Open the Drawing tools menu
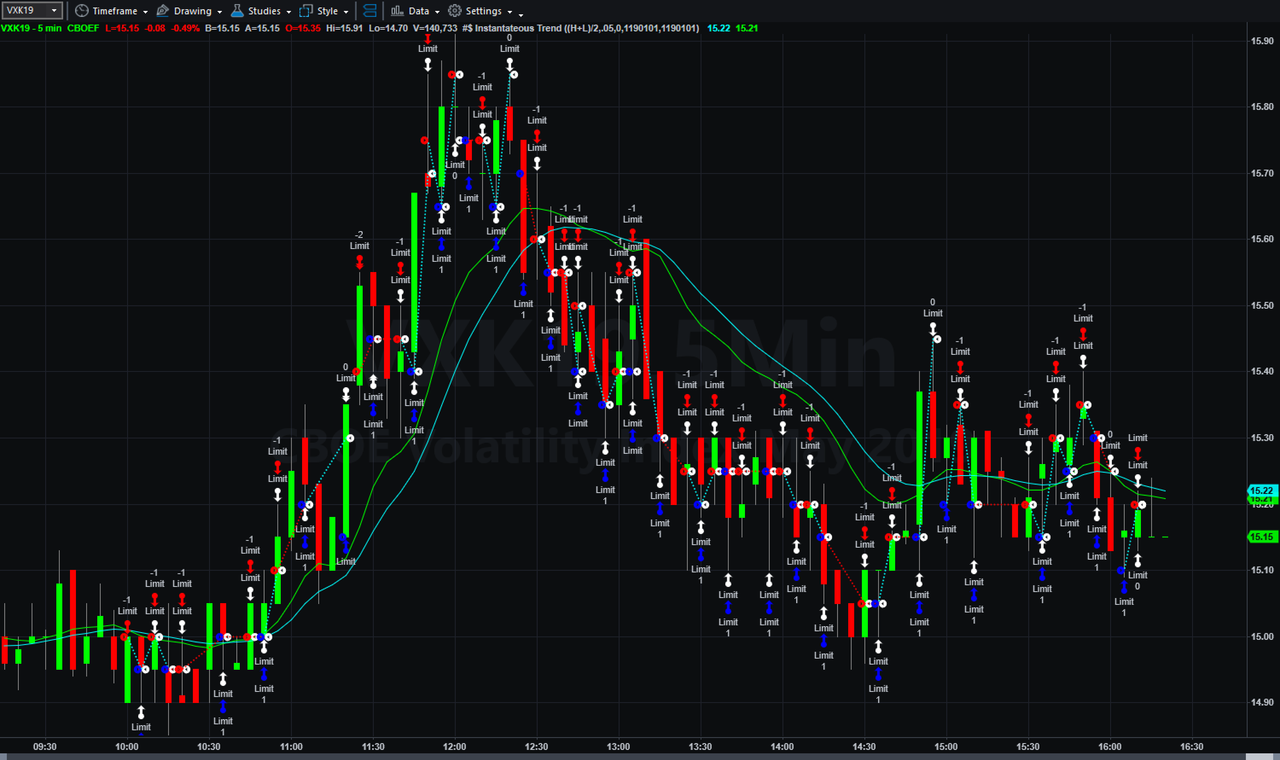1280x760 pixels. [190, 10]
